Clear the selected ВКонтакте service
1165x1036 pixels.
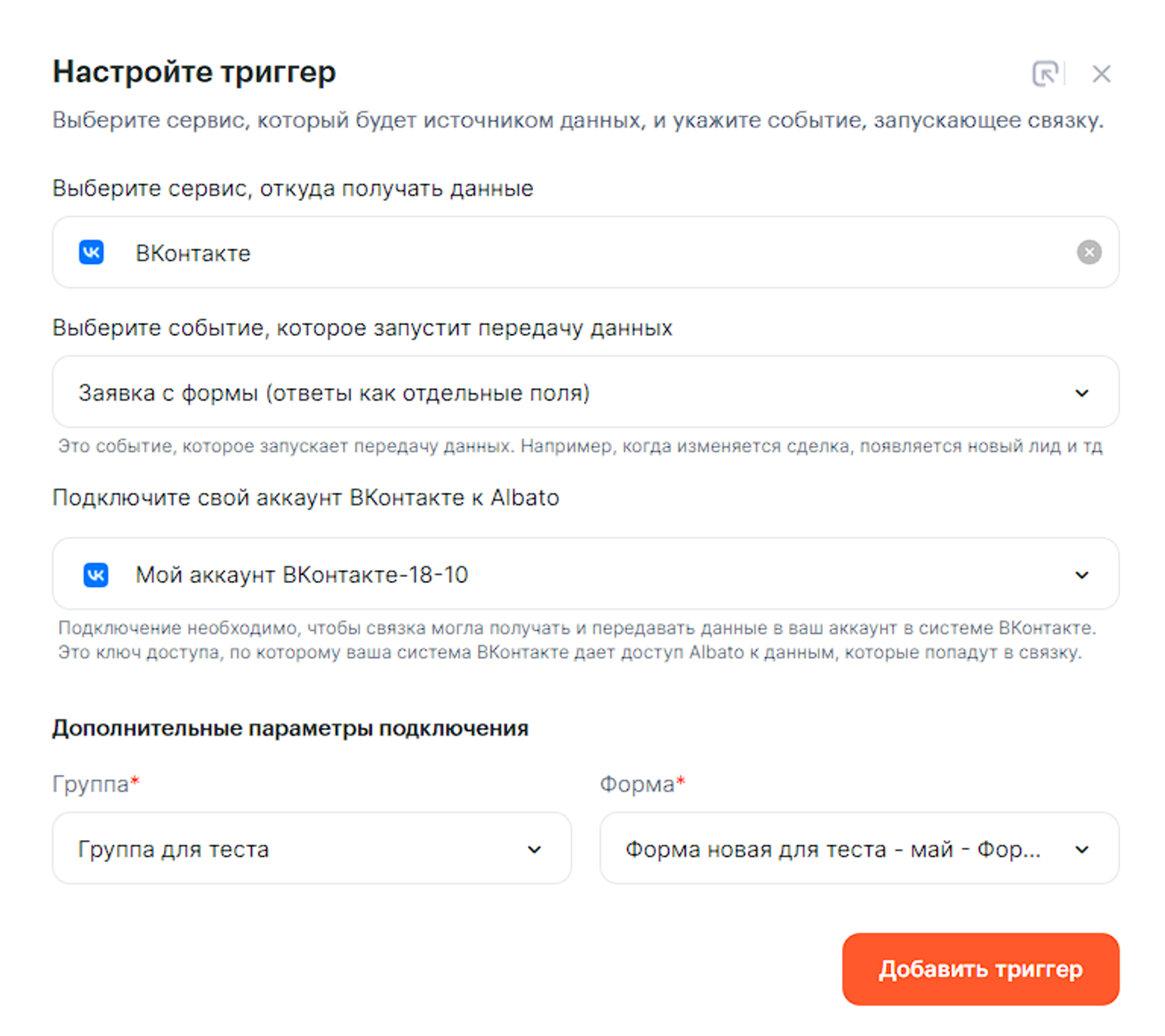click(x=1089, y=252)
